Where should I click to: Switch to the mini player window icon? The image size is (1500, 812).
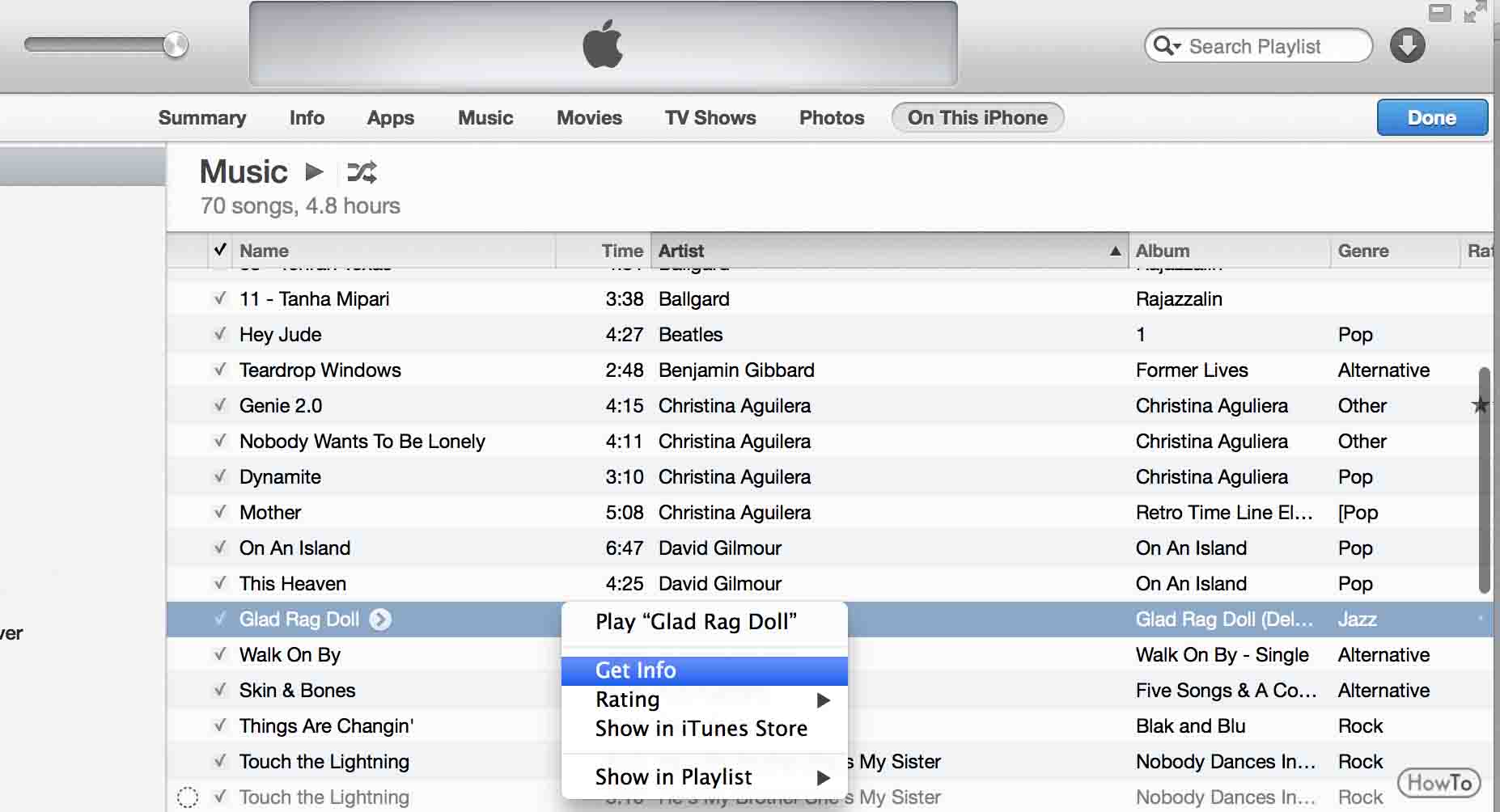click(1440, 12)
